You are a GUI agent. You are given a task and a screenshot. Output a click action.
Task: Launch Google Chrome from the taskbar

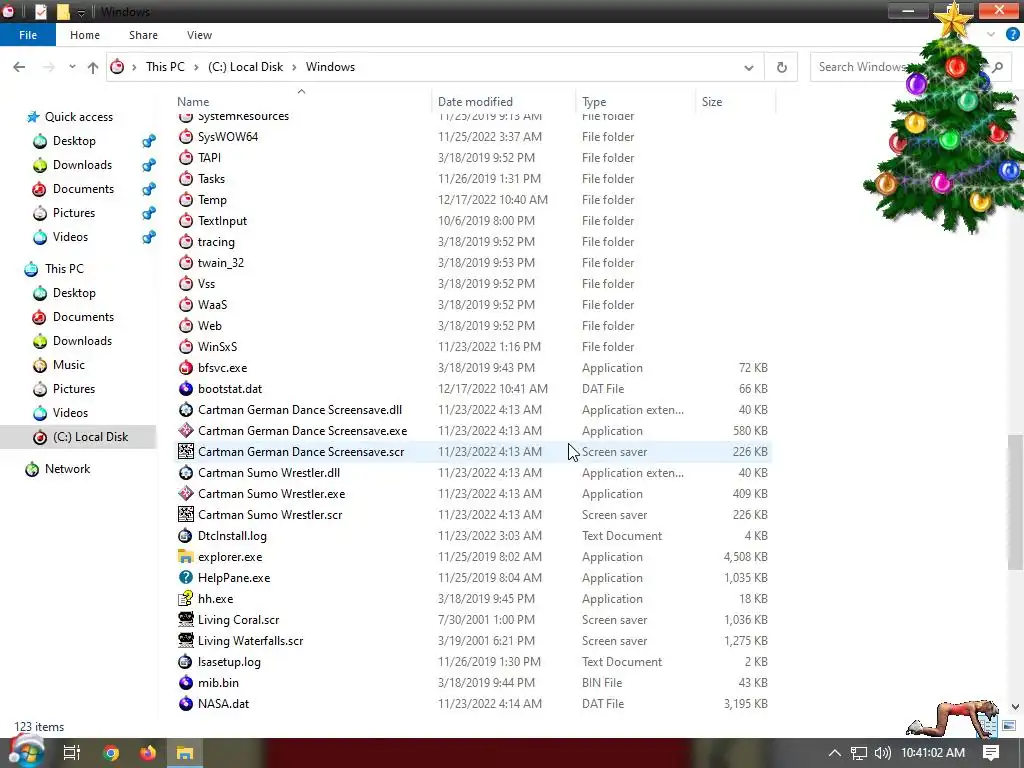click(x=111, y=752)
